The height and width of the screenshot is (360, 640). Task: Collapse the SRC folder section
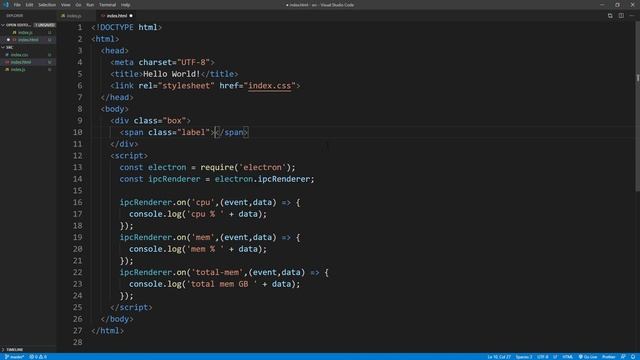[x=7, y=47]
